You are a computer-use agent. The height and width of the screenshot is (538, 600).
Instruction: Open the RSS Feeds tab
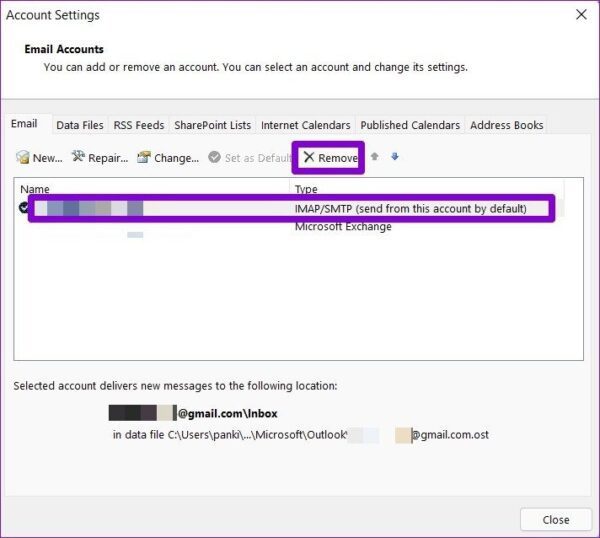pos(139,125)
